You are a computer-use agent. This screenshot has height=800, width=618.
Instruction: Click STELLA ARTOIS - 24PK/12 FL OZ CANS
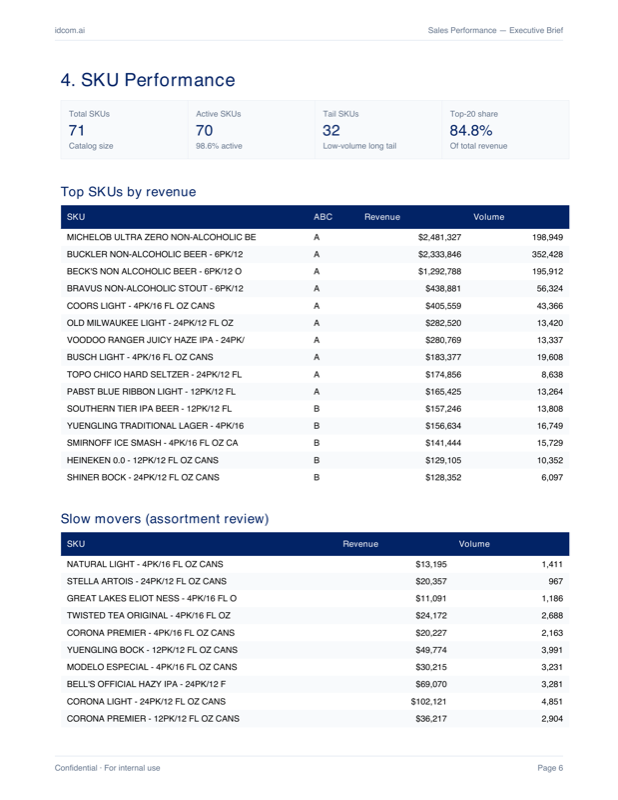146,581
